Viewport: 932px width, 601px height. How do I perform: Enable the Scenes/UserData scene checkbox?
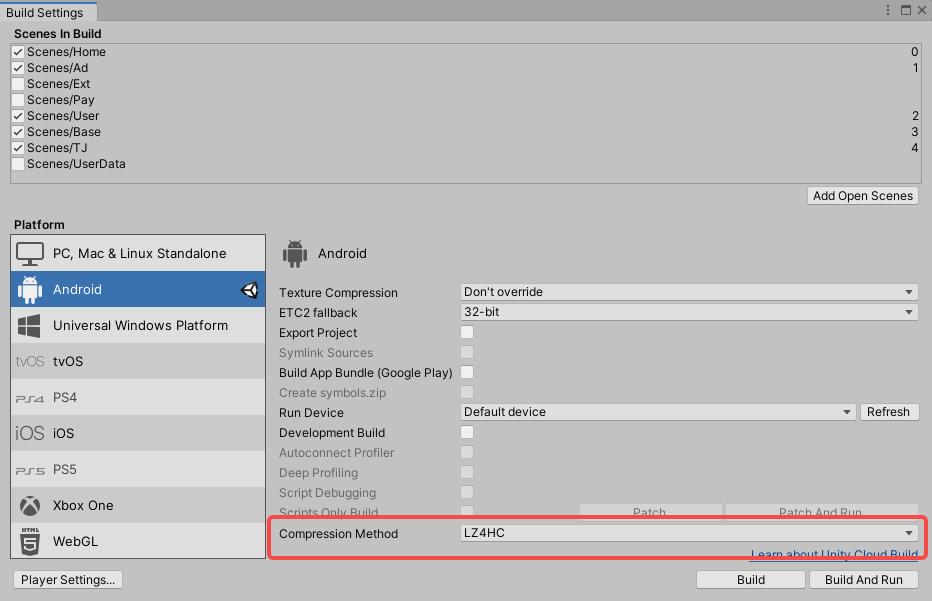click(18, 164)
